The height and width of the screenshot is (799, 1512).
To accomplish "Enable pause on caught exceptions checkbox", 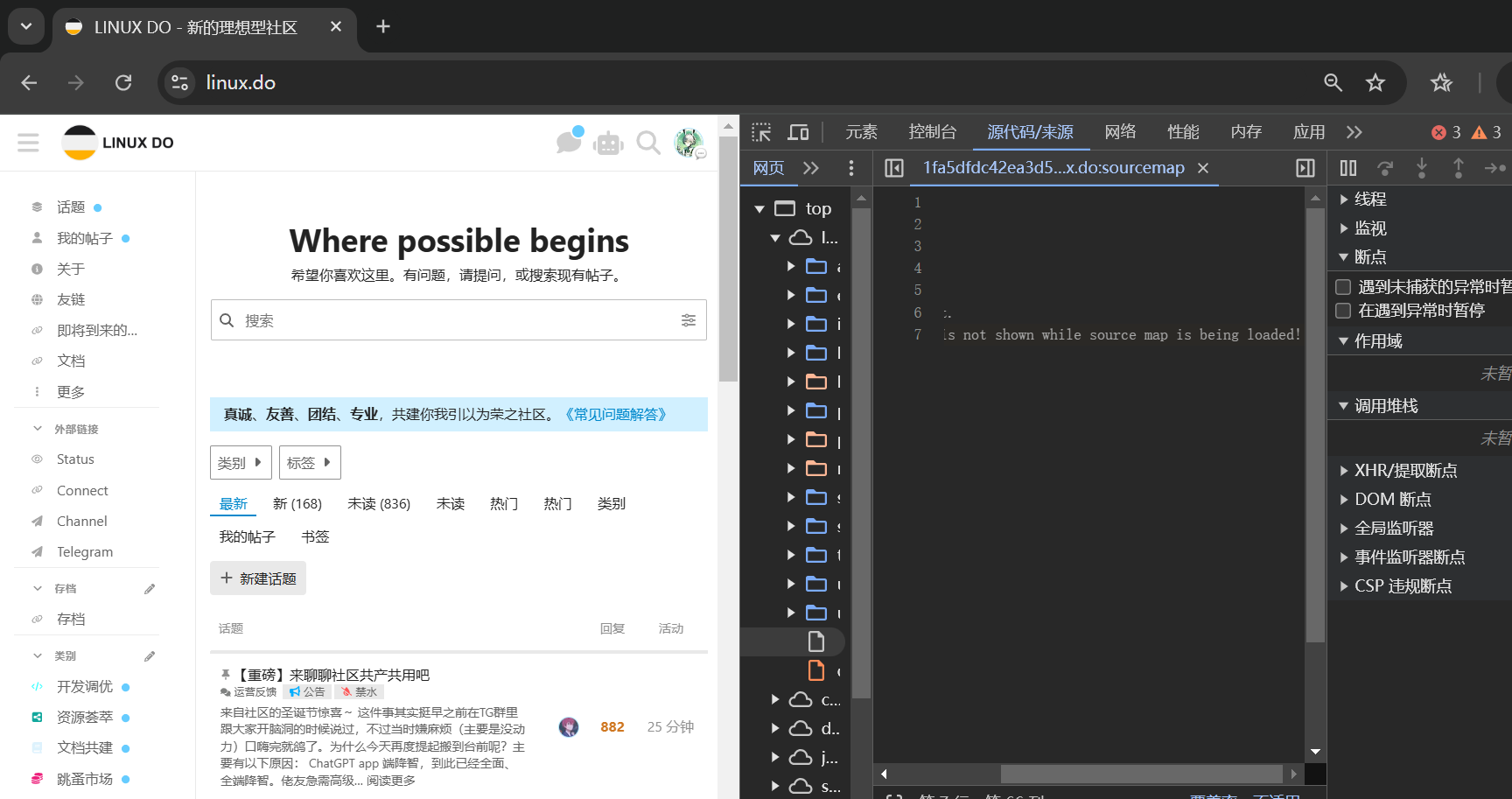I will (1343, 311).
